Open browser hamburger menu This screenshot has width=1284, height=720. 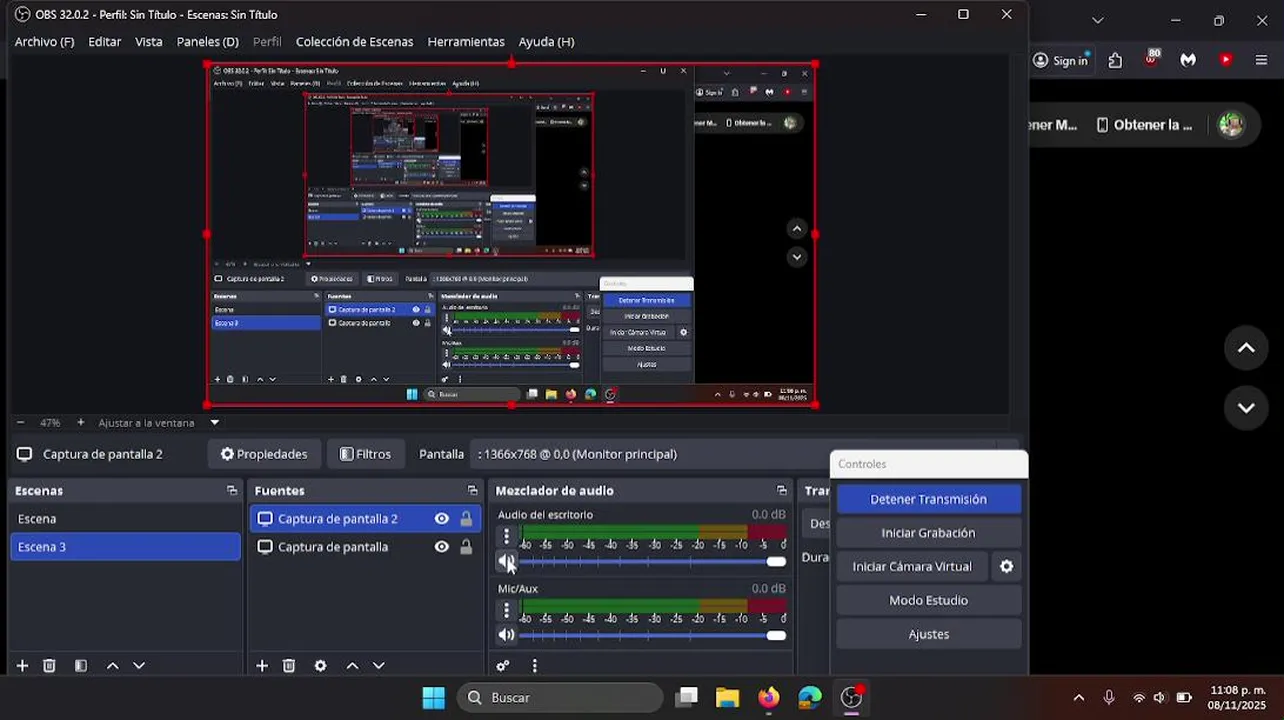click(1261, 60)
